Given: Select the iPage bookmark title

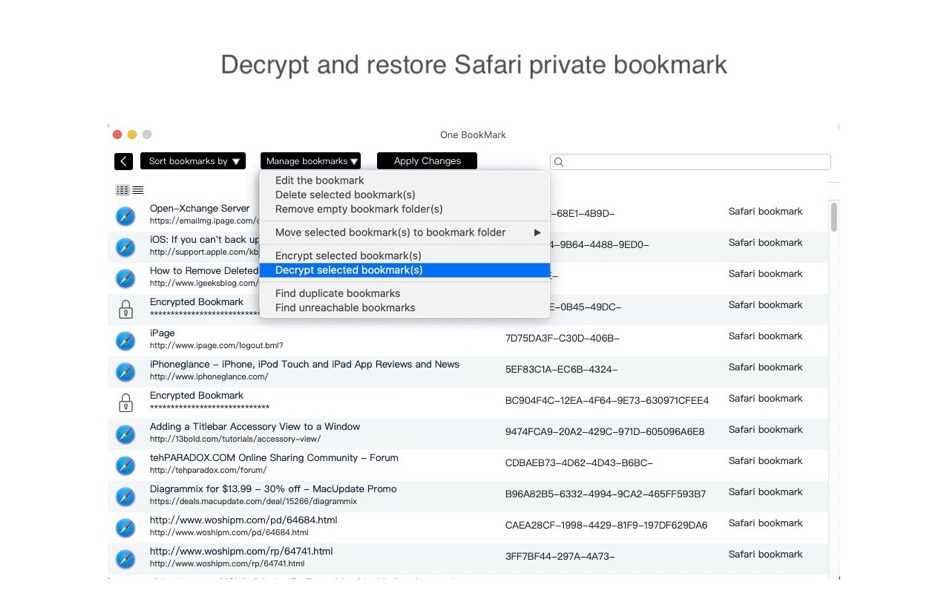Looking at the screenshot, I should click(162, 333).
